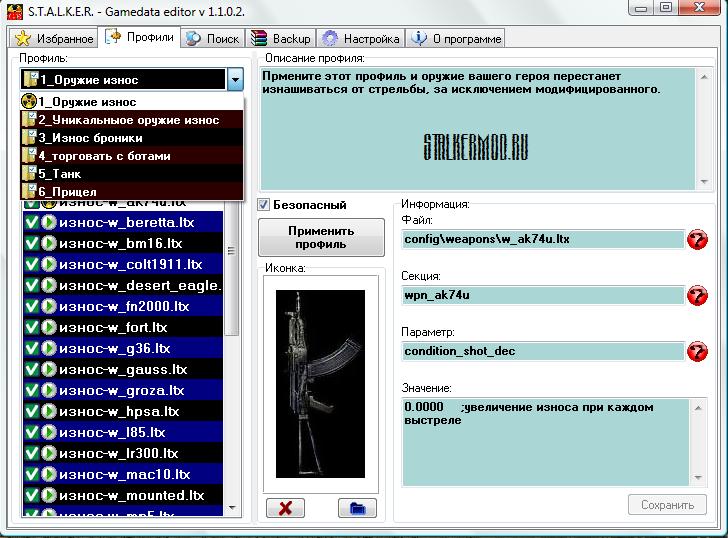Click the blue folder browse icon button
728x538 pixels.
point(358,508)
